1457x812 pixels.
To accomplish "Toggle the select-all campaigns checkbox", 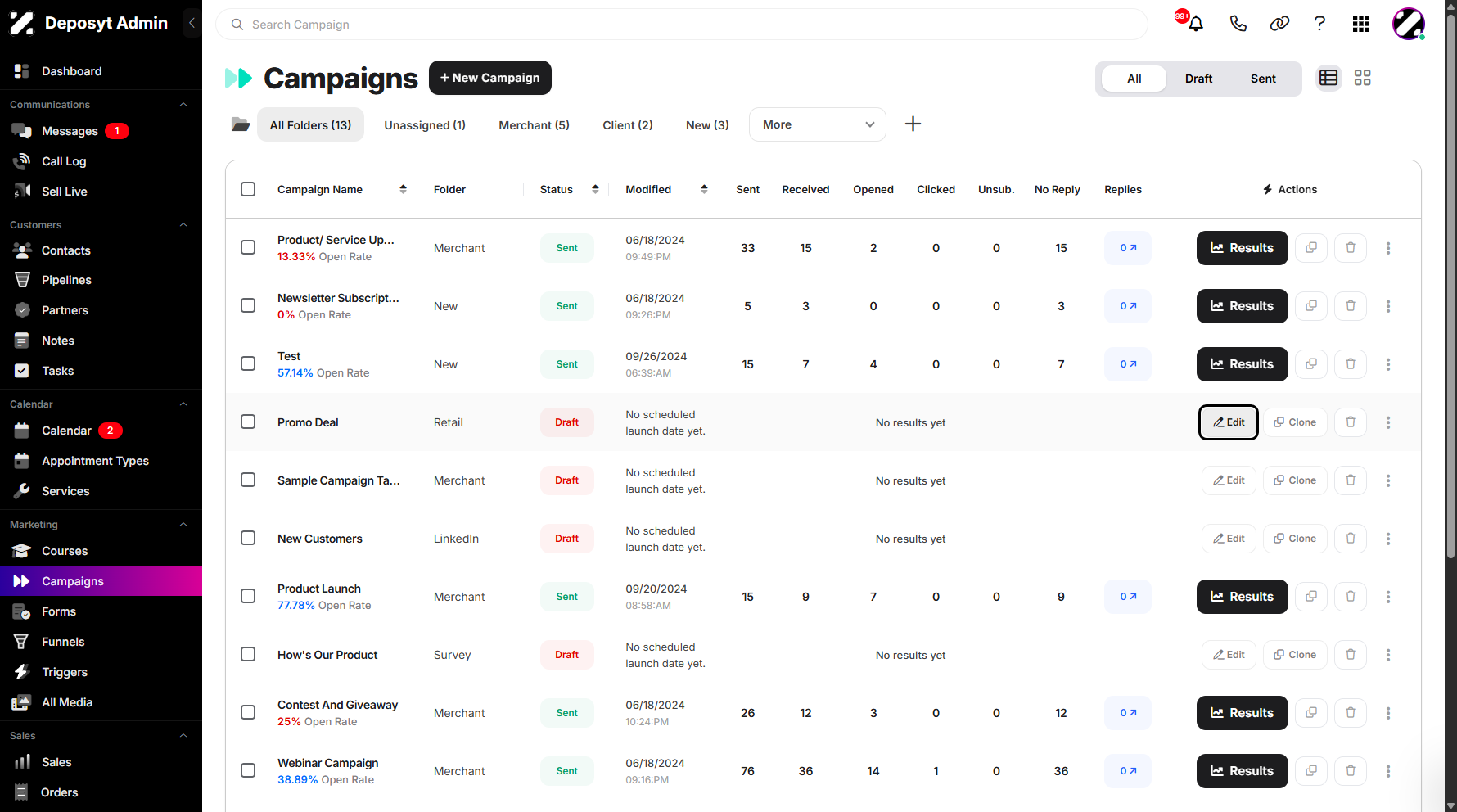I will [248, 189].
